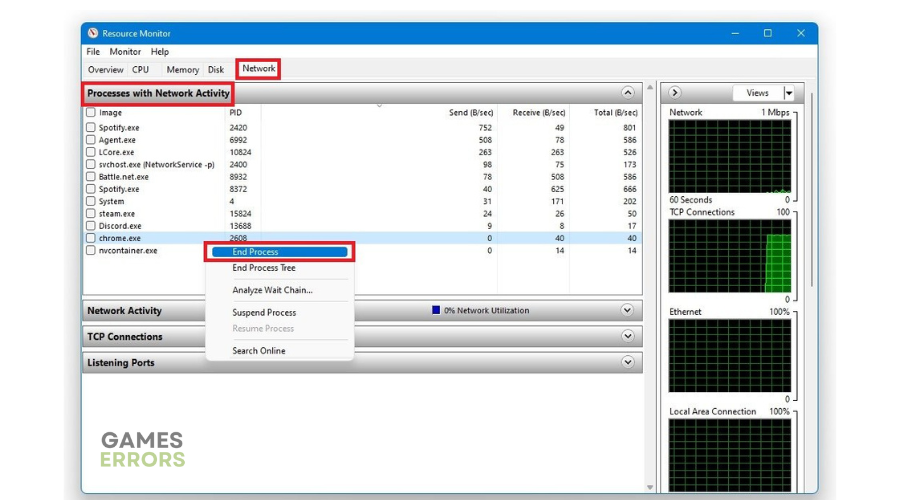Check the Battle.net.exe checkbox
The height and width of the screenshot is (500, 900).
point(91,177)
